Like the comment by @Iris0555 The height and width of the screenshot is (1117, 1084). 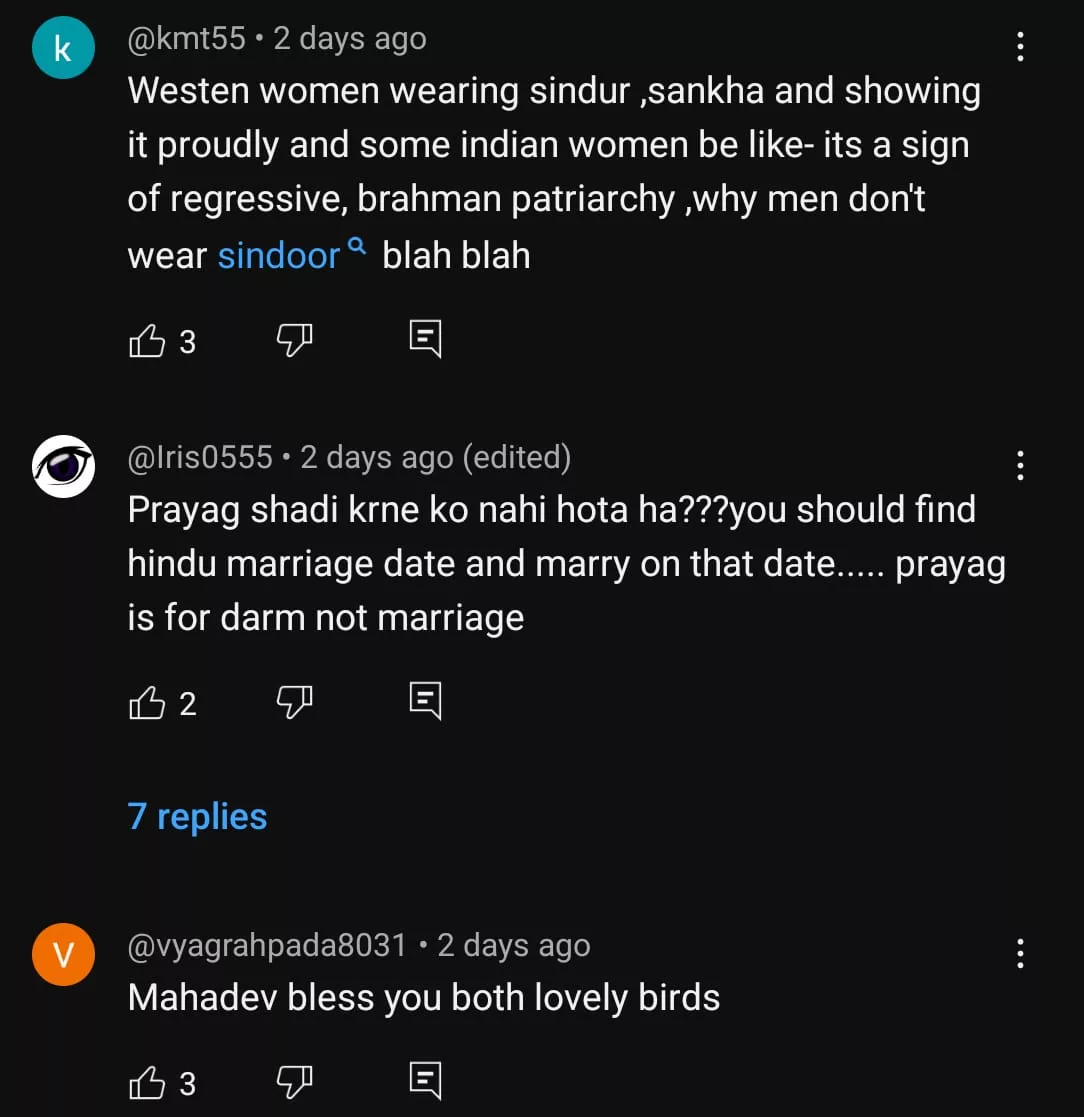click(x=147, y=704)
